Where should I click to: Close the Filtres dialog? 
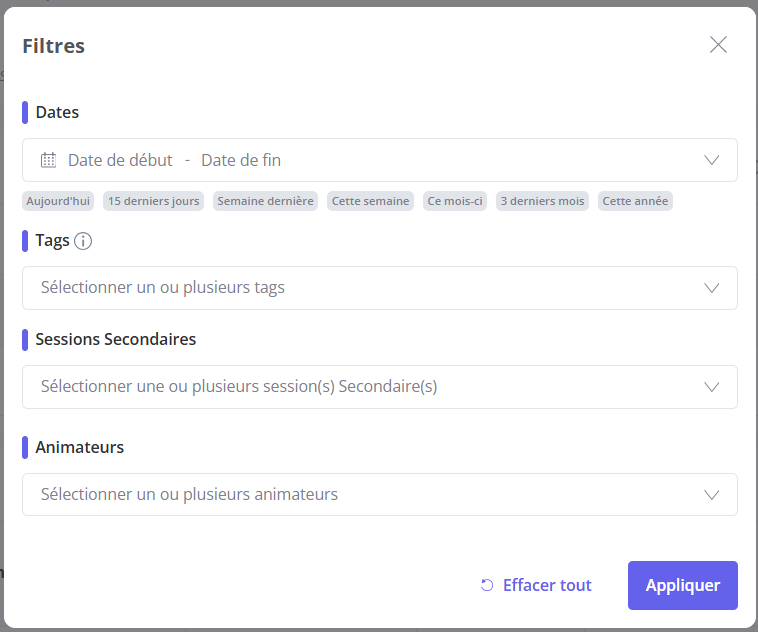click(718, 44)
